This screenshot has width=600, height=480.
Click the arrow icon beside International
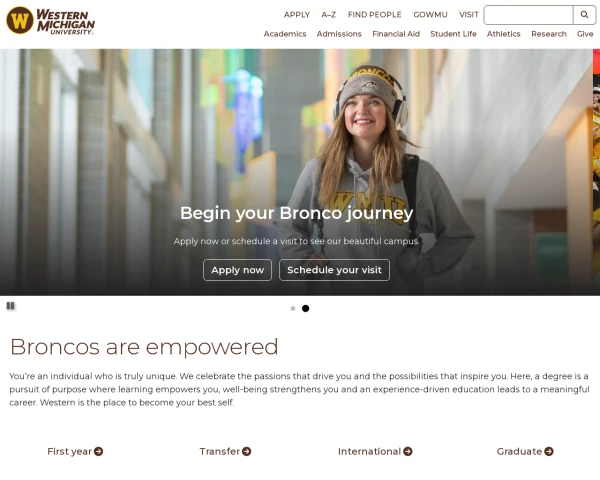click(x=408, y=452)
